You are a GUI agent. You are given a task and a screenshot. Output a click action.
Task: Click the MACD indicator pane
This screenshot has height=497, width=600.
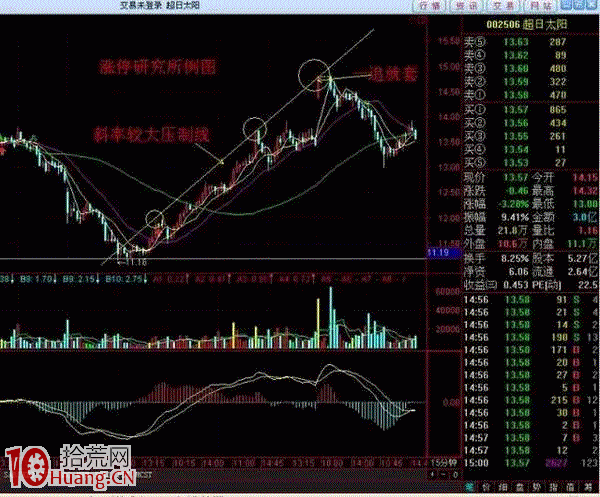tap(212, 402)
